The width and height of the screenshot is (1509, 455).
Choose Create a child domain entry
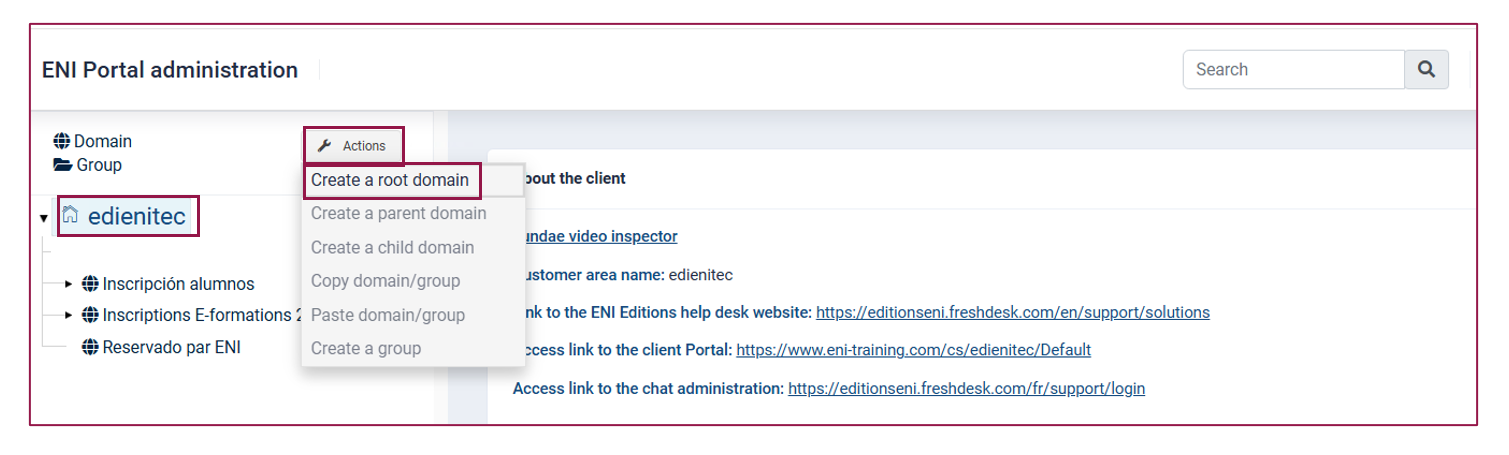[x=393, y=247]
